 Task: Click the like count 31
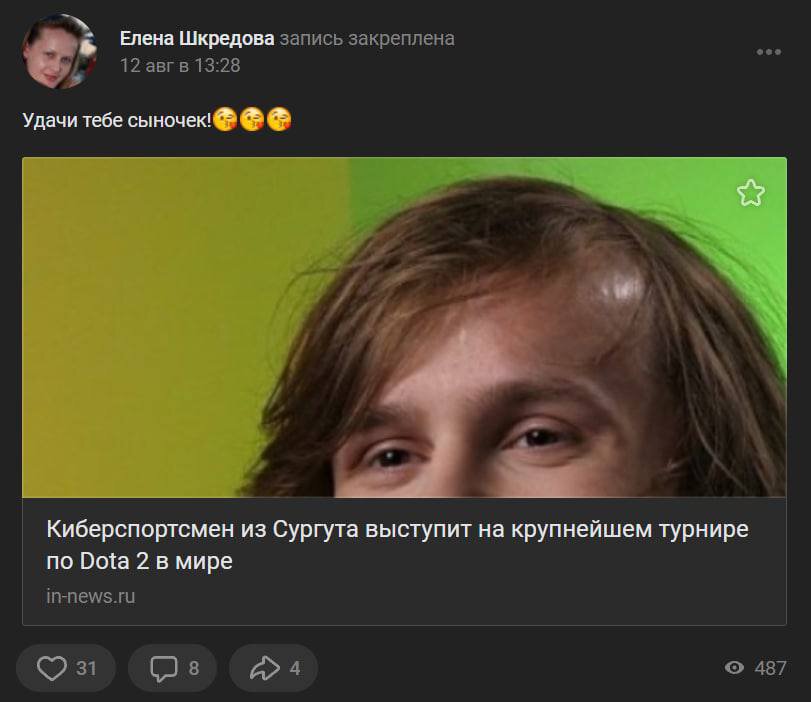[86, 668]
